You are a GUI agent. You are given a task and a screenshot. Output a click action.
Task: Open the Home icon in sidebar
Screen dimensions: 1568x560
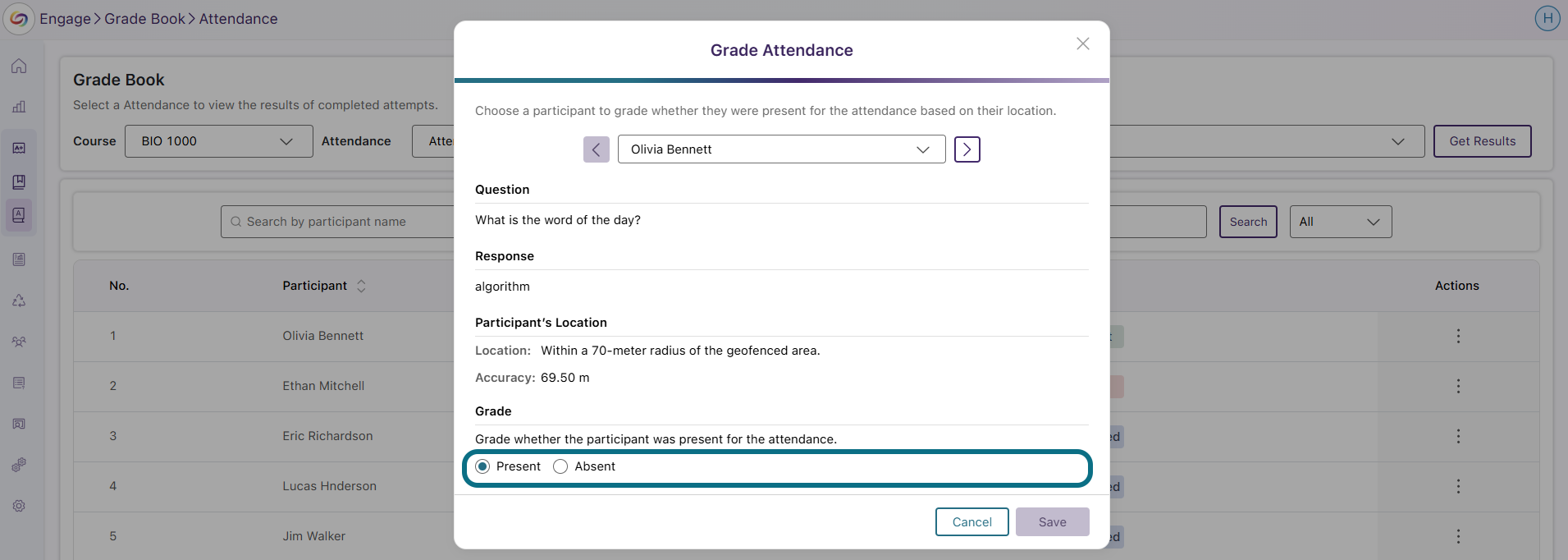(19, 67)
